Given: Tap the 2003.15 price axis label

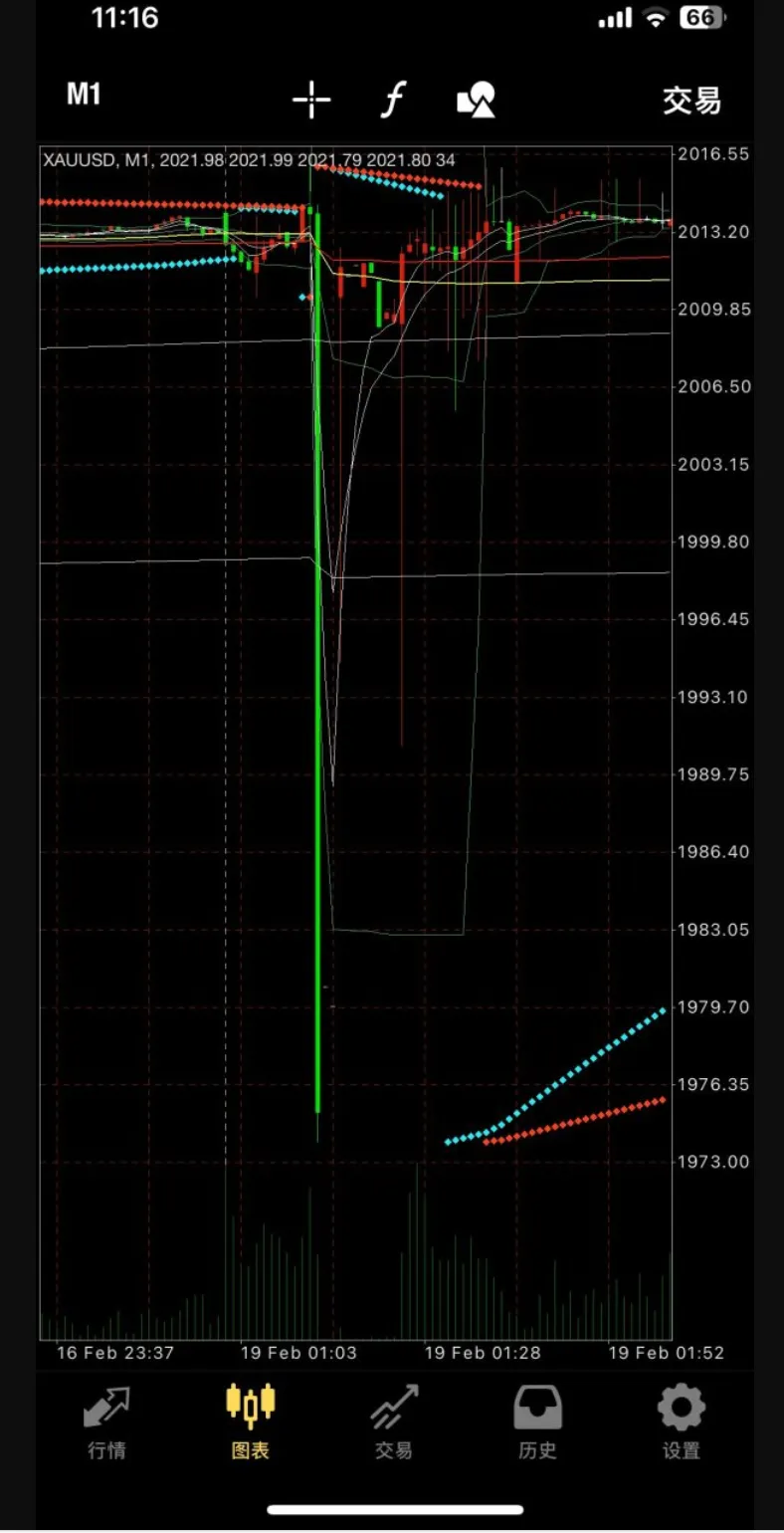Looking at the screenshot, I should [x=713, y=465].
